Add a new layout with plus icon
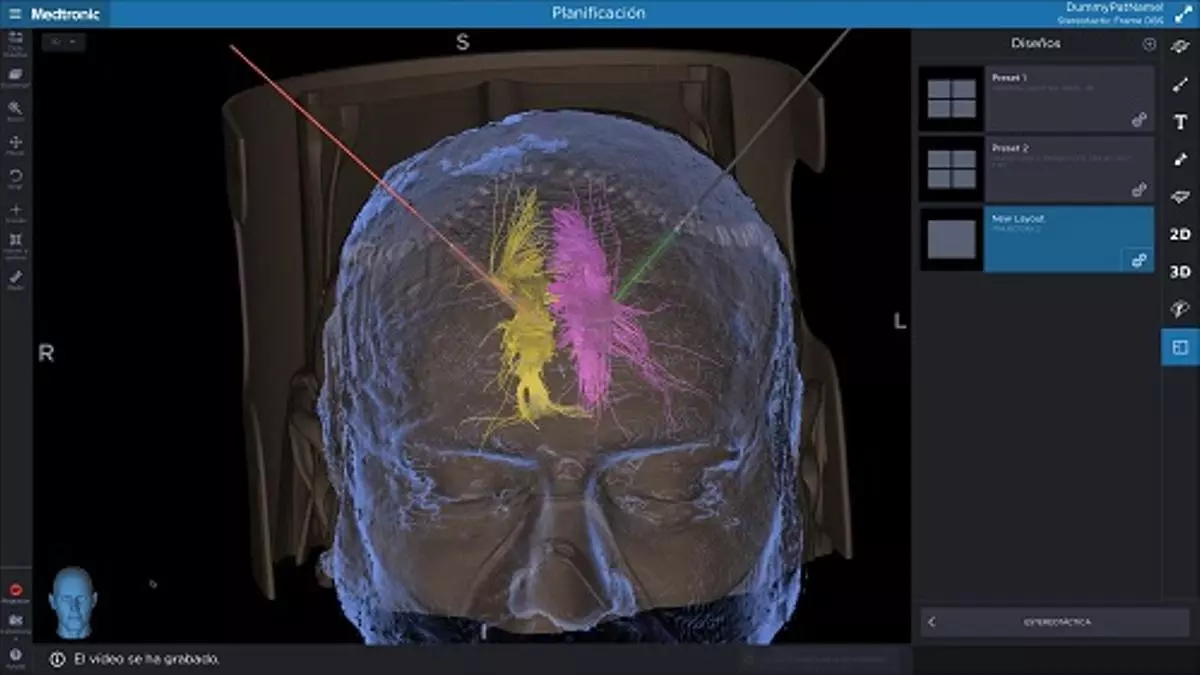The image size is (1200, 675). point(1149,44)
